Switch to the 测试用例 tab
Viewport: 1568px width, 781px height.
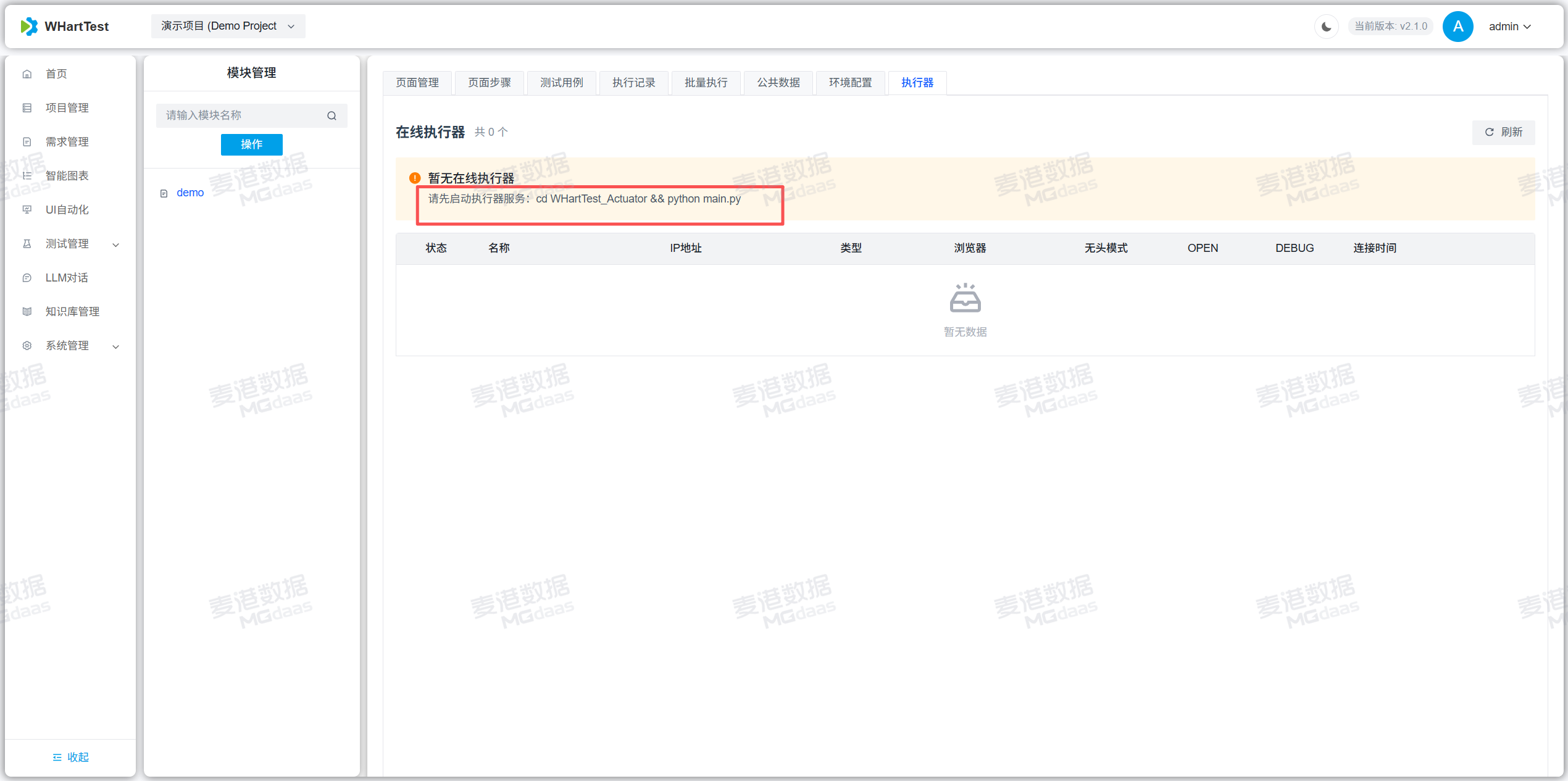pos(561,83)
